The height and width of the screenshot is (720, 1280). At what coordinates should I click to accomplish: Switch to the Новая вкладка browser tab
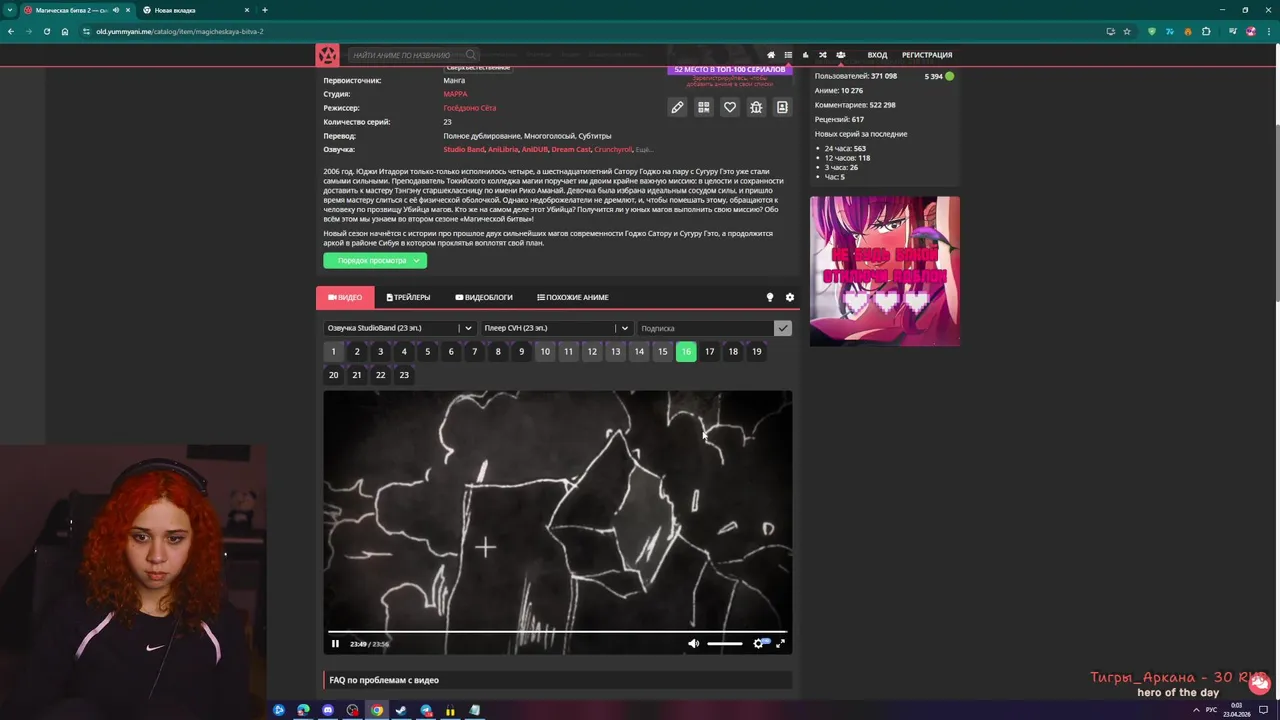[x=194, y=10]
